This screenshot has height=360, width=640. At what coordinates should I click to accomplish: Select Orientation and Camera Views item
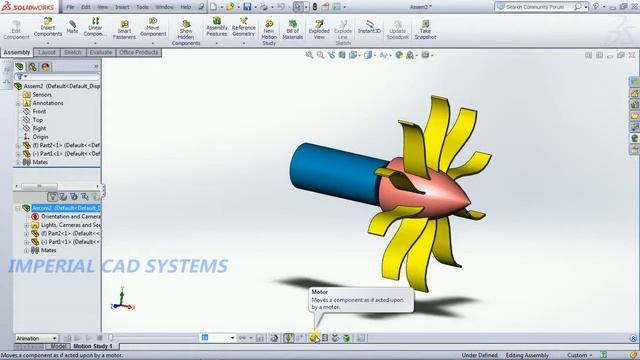[x=70, y=216]
